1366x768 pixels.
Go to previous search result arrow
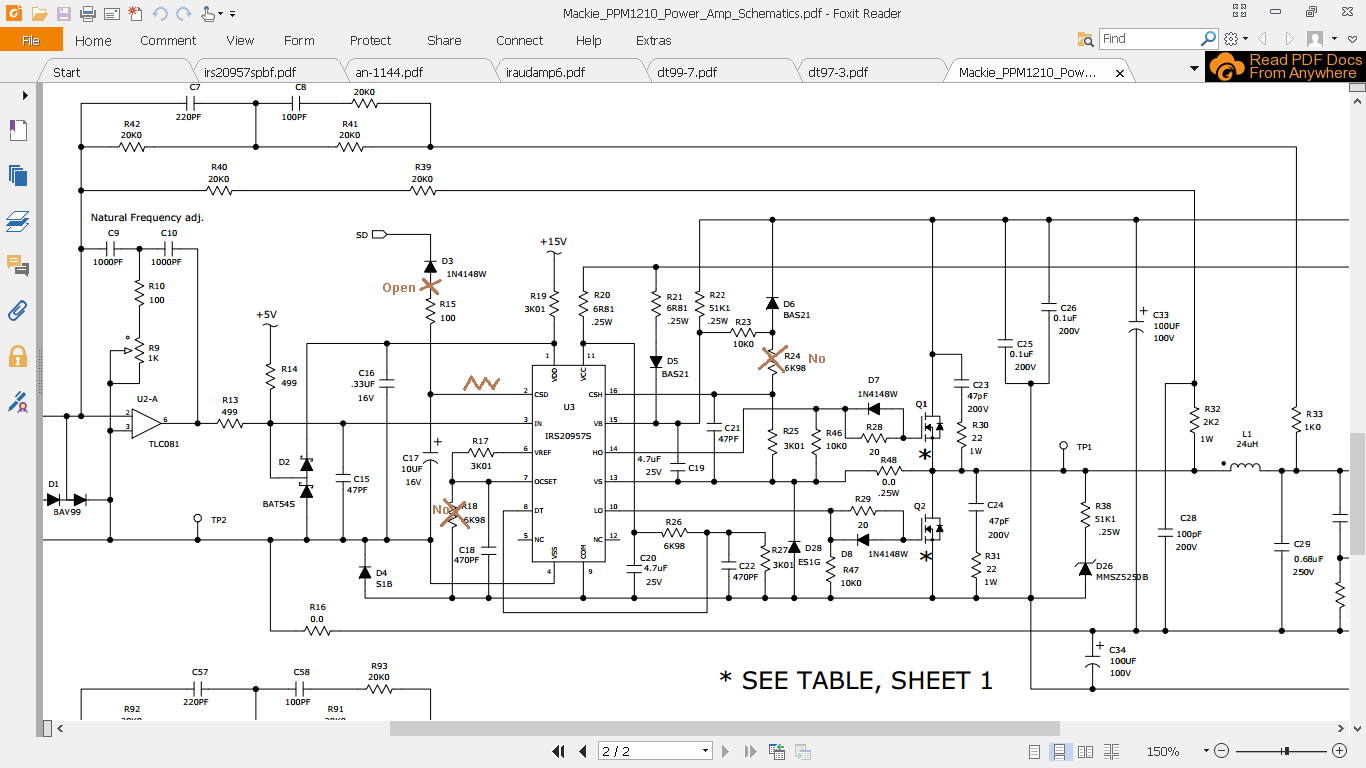pyautogui.click(x=1262, y=39)
